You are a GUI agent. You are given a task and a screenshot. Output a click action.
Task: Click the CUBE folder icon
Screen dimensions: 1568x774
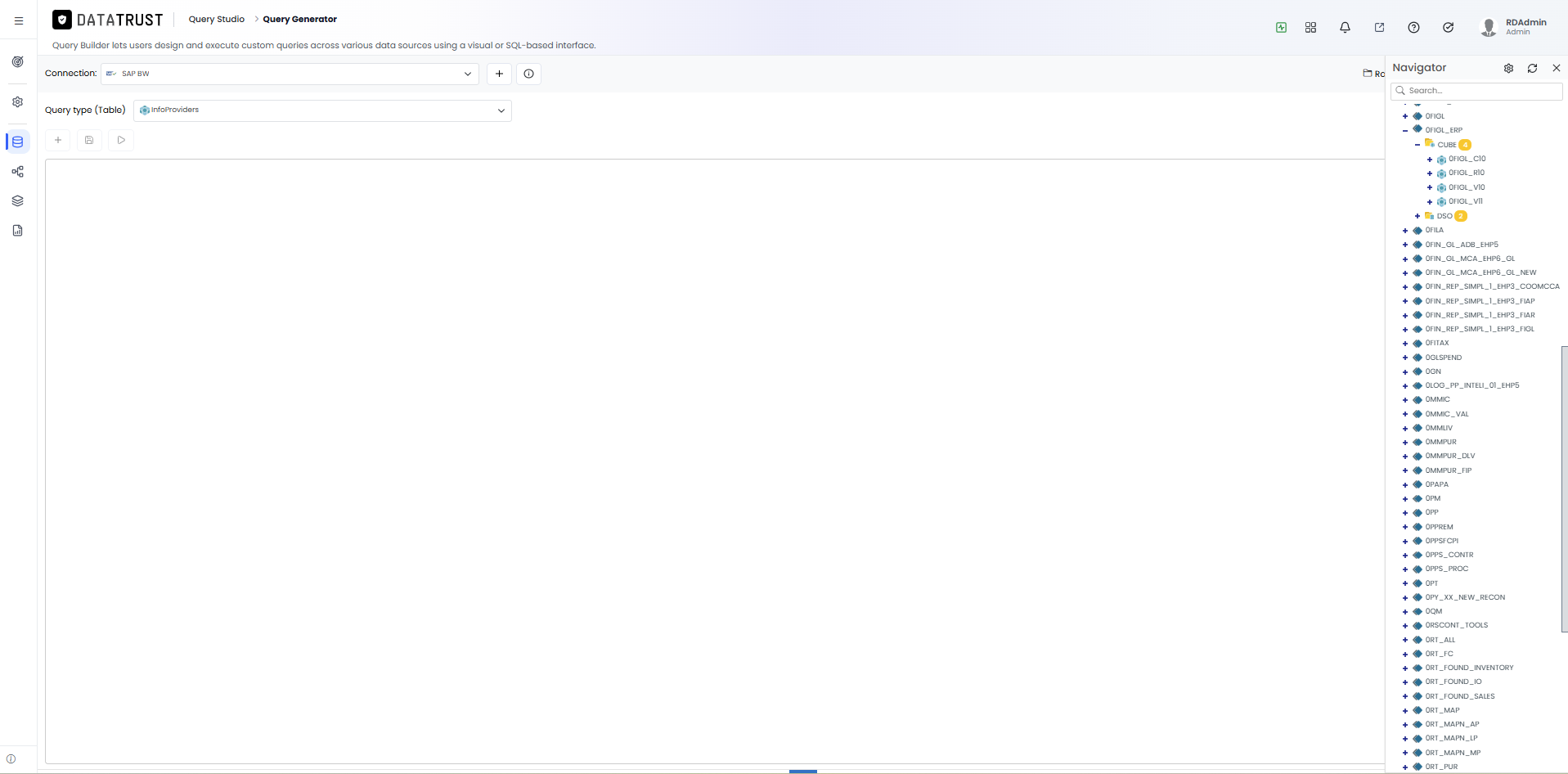1429,144
